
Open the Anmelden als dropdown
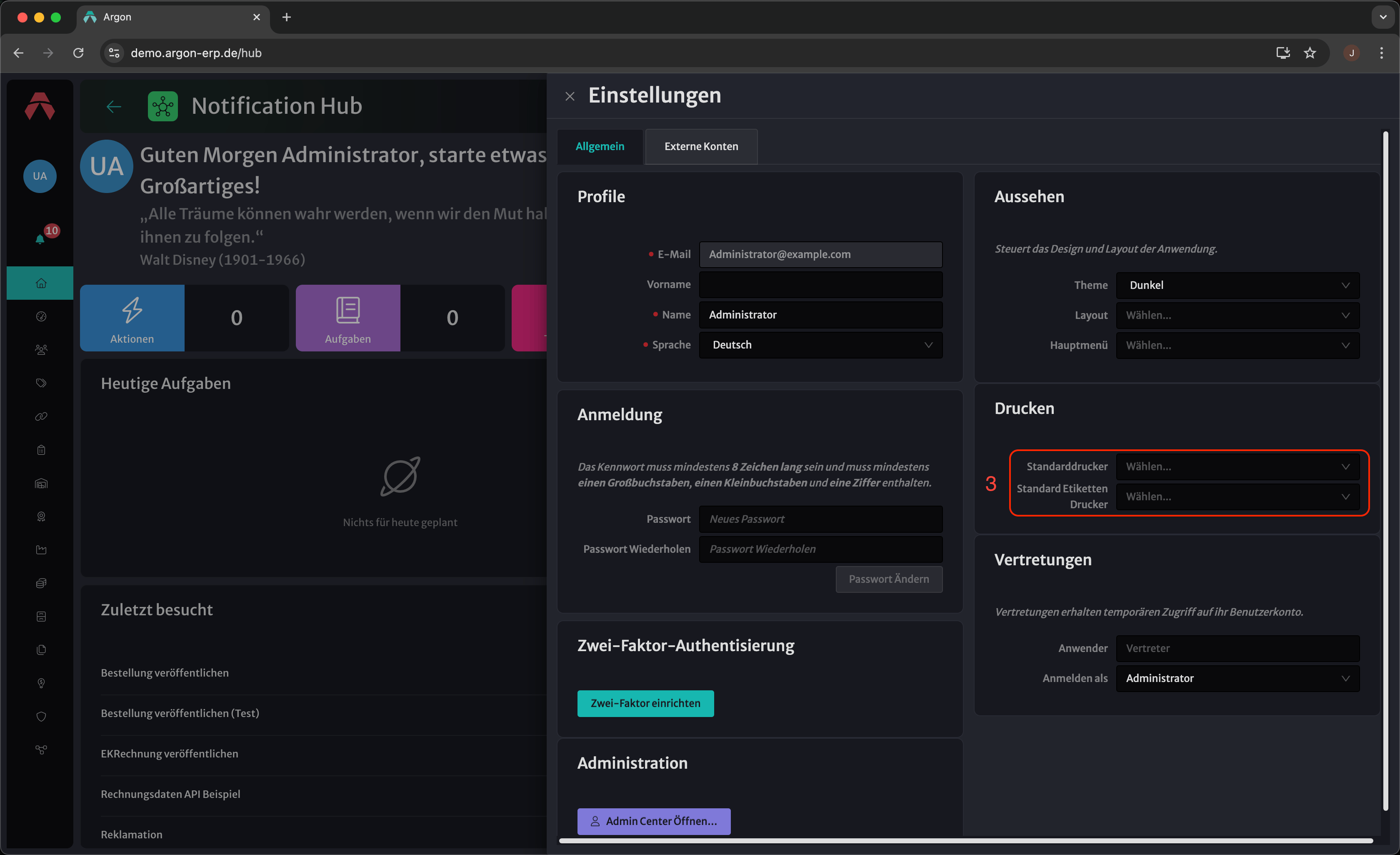click(x=1237, y=678)
